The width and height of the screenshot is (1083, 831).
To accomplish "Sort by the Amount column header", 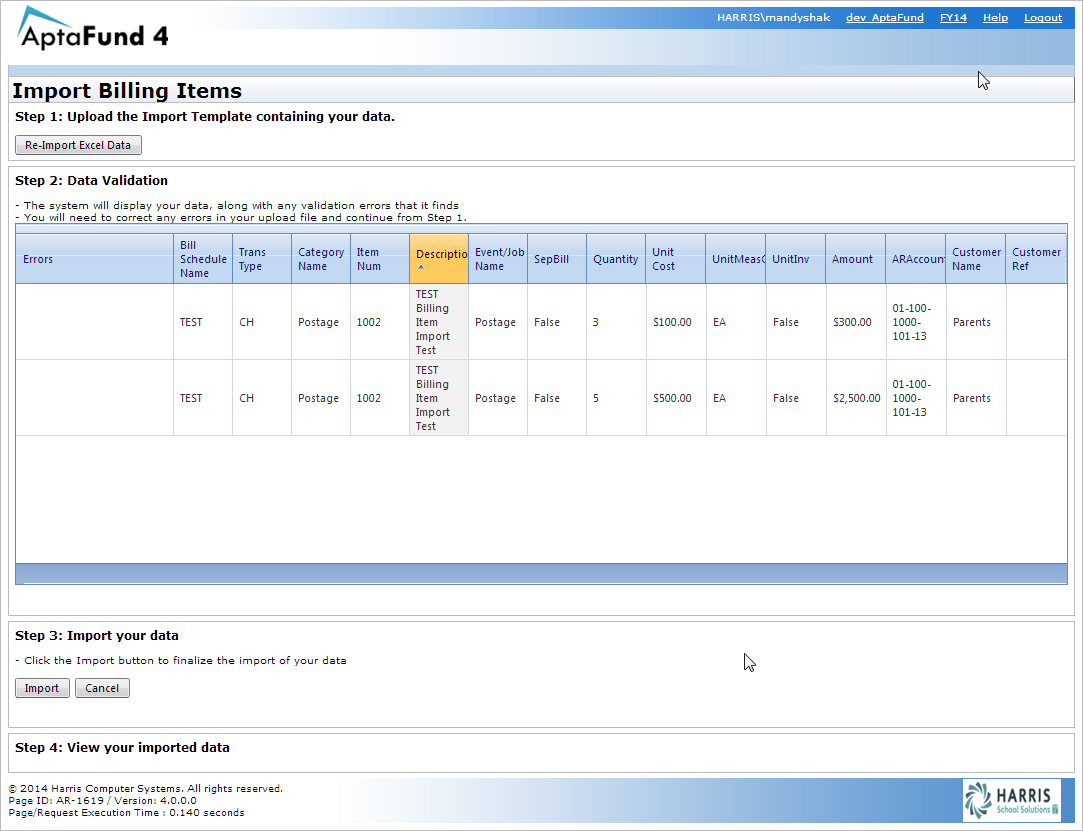I will click(855, 259).
